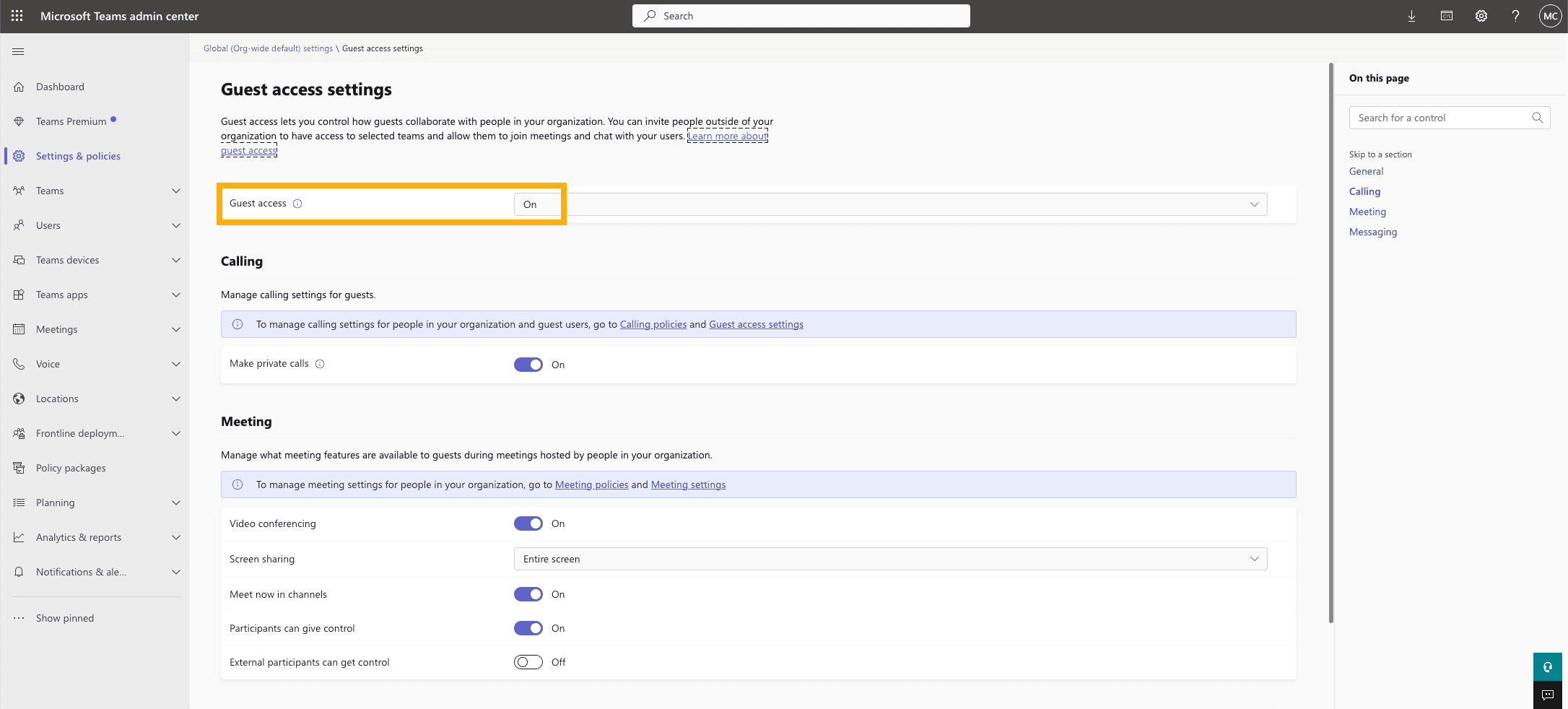Screen dimensions: 1568x709
Task: Toggle Participants can give control switch
Action: pos(528,628)
